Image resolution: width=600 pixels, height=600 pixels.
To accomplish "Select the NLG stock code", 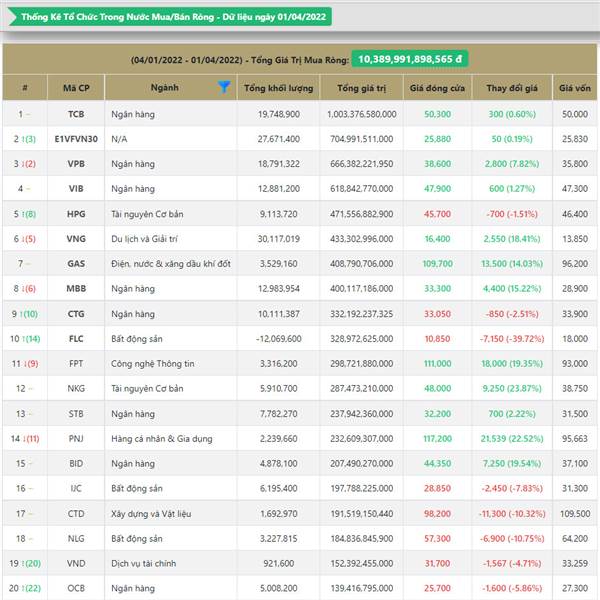I will tap(76, 538).
